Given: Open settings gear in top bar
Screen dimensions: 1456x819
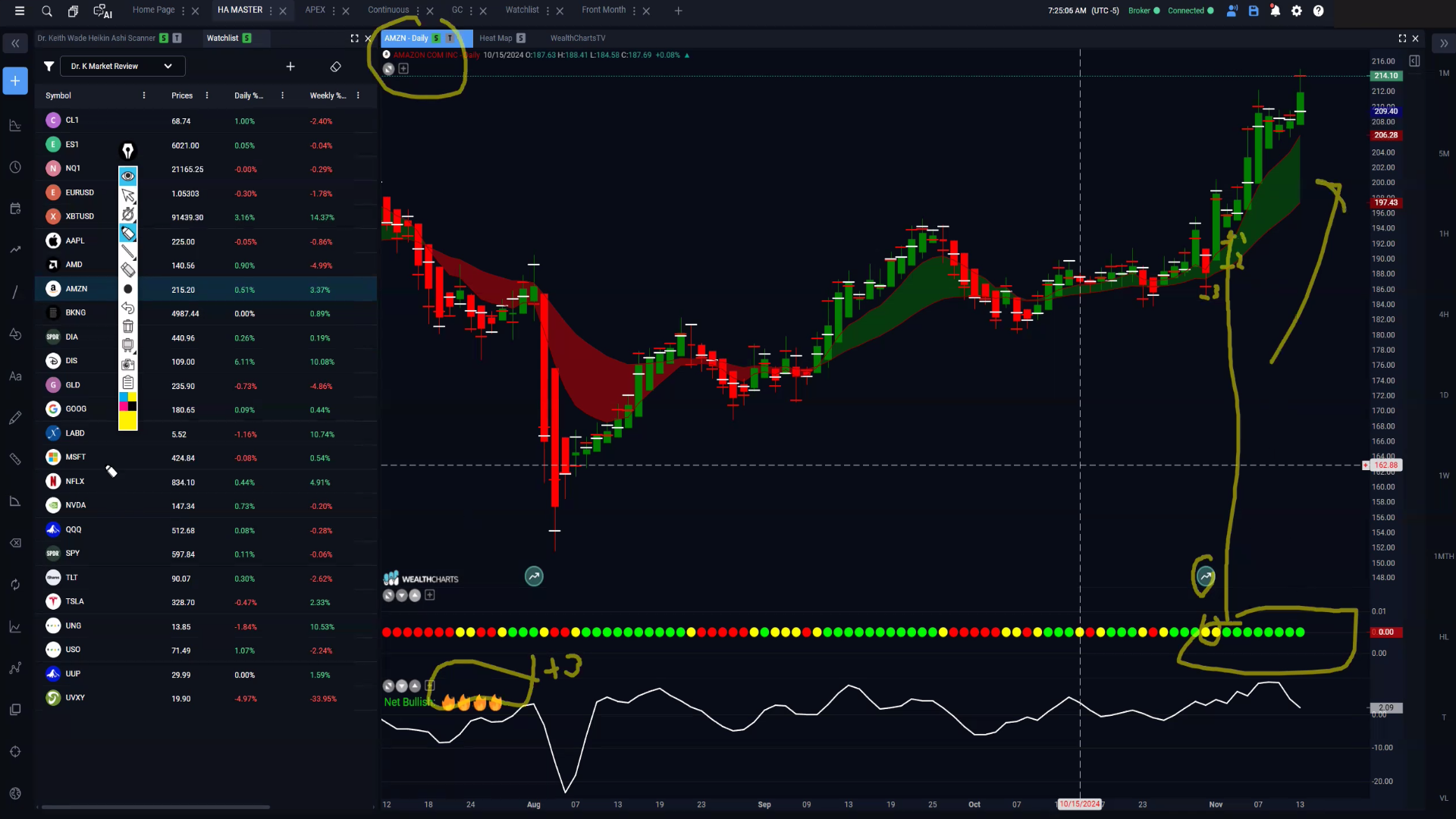Looking at the screenshot, I should (x=1297, y=11).
